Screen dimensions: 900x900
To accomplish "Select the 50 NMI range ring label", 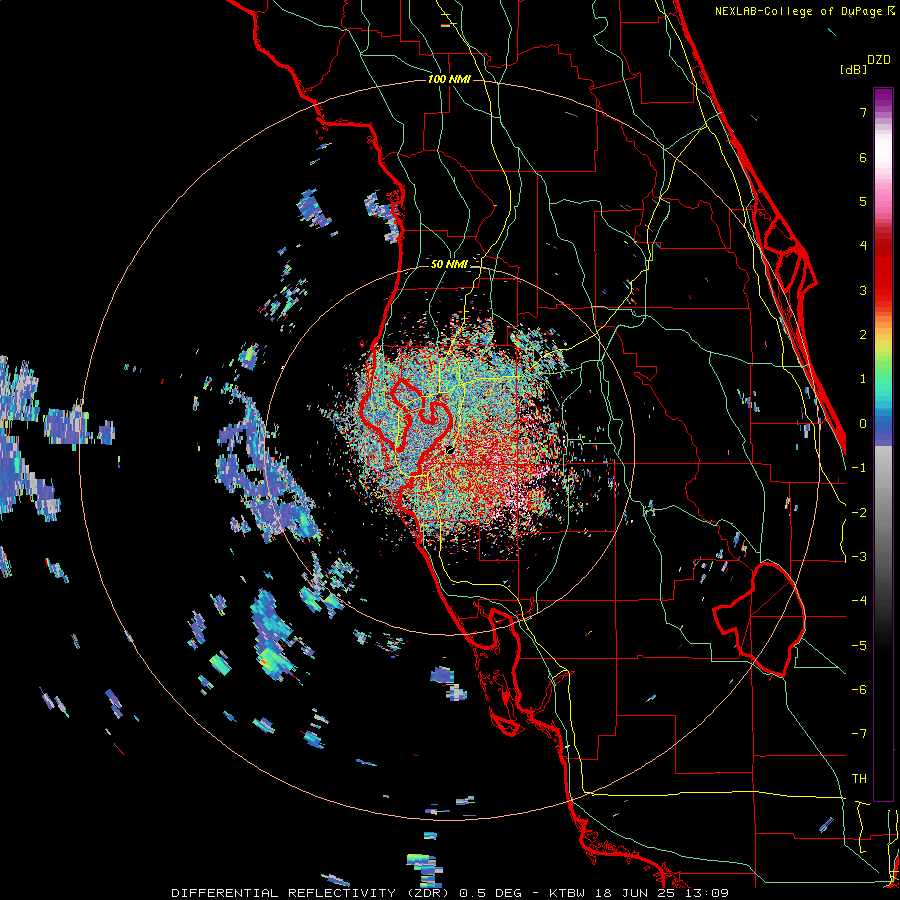I will coord(449,264).
